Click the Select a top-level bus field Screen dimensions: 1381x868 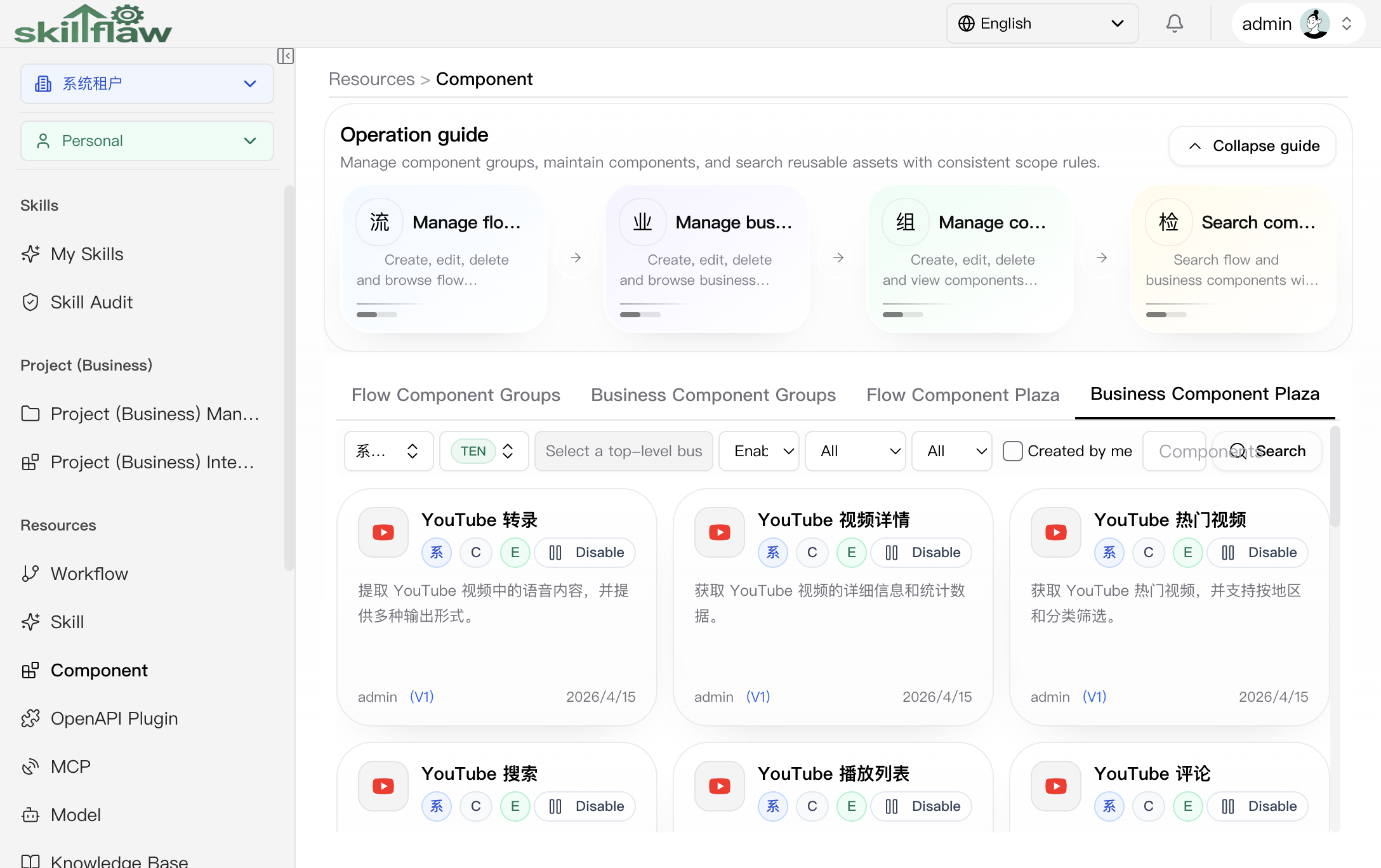[x=624, y=451]
